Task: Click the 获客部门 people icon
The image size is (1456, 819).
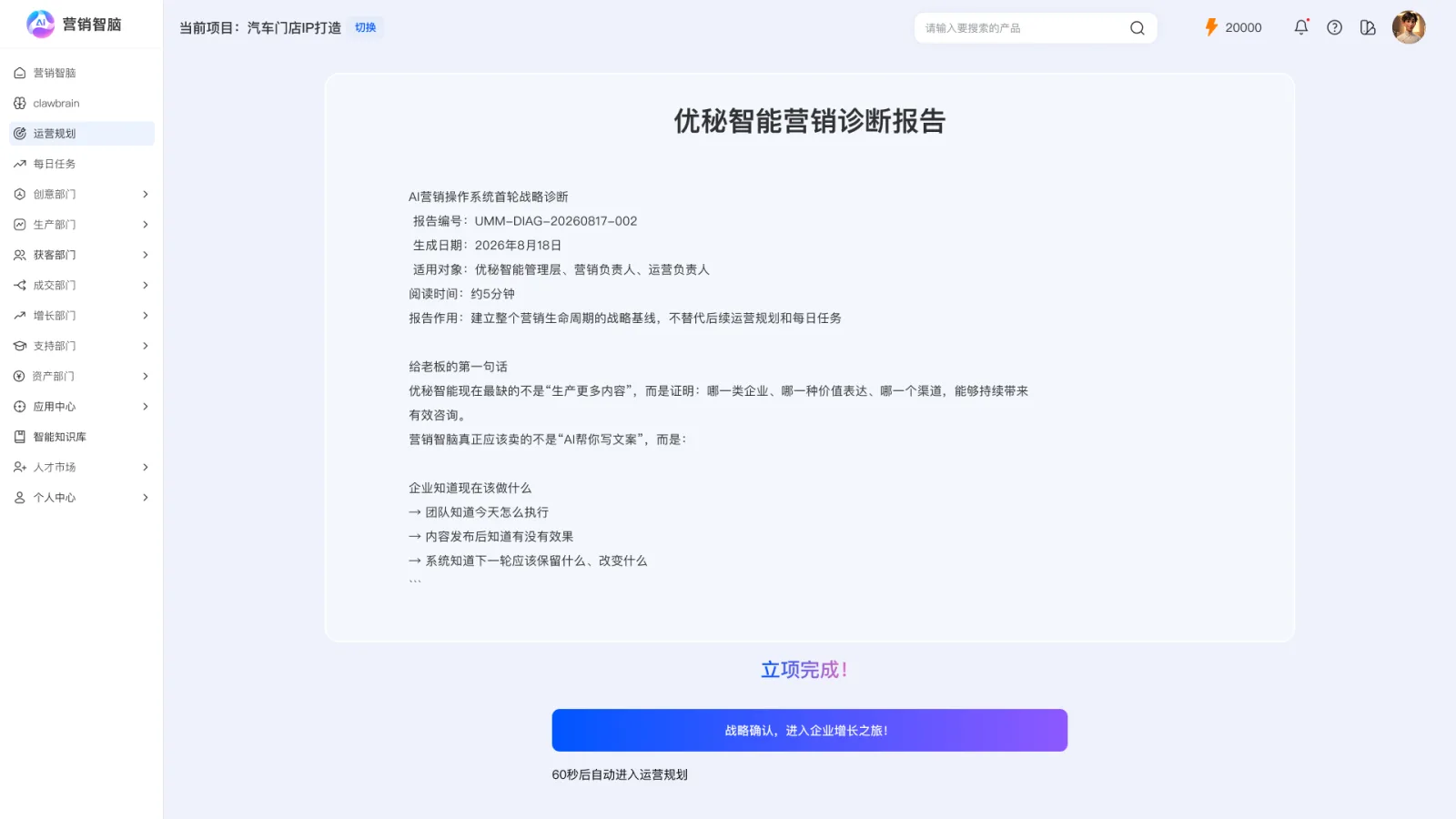Action: pos(20,255)
